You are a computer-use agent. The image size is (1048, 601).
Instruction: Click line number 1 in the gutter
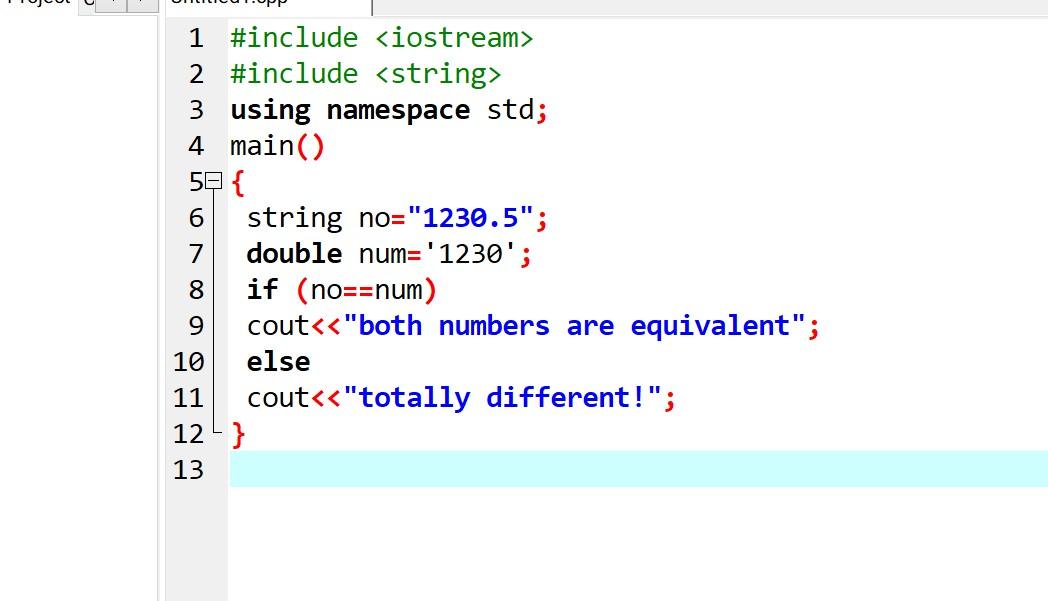[196, 38]
